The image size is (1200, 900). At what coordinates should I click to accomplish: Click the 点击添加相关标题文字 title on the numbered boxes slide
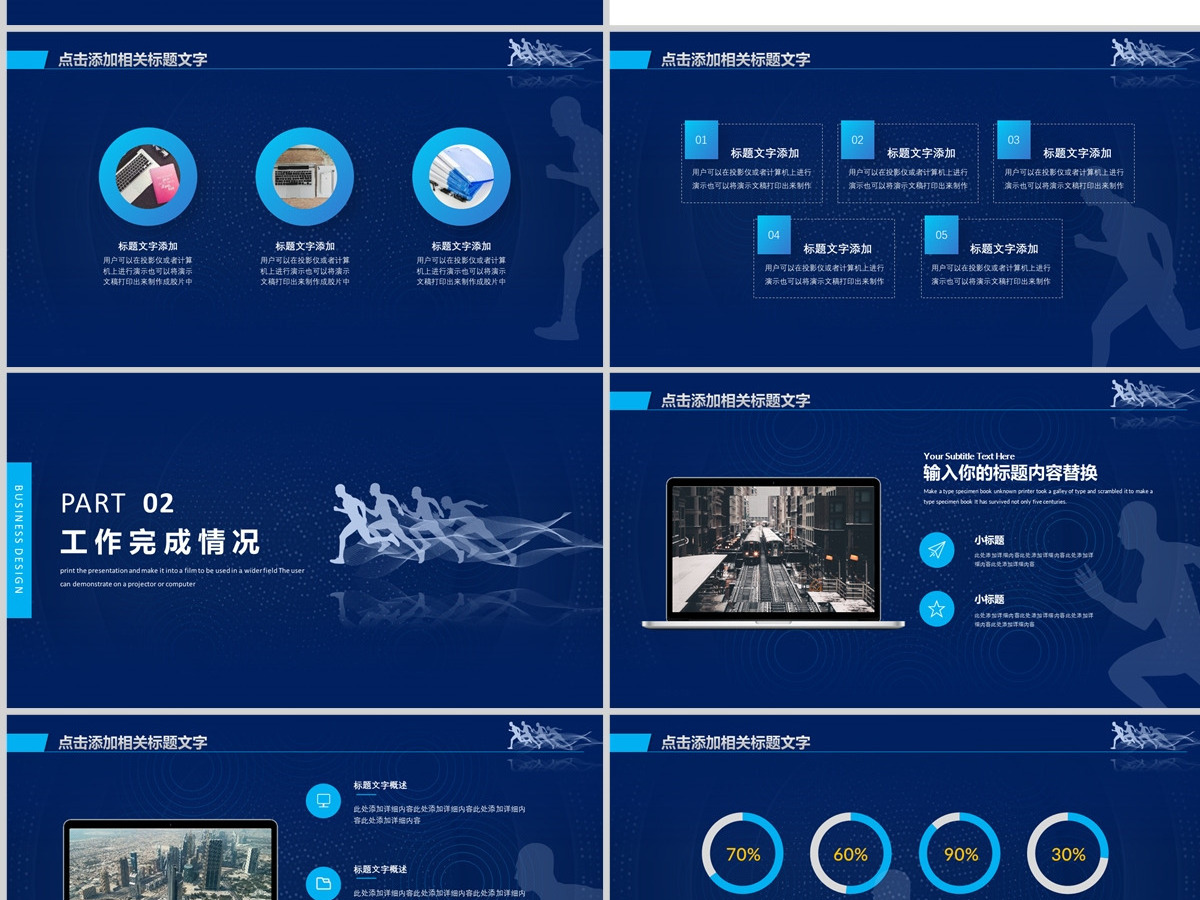[736, 59]
